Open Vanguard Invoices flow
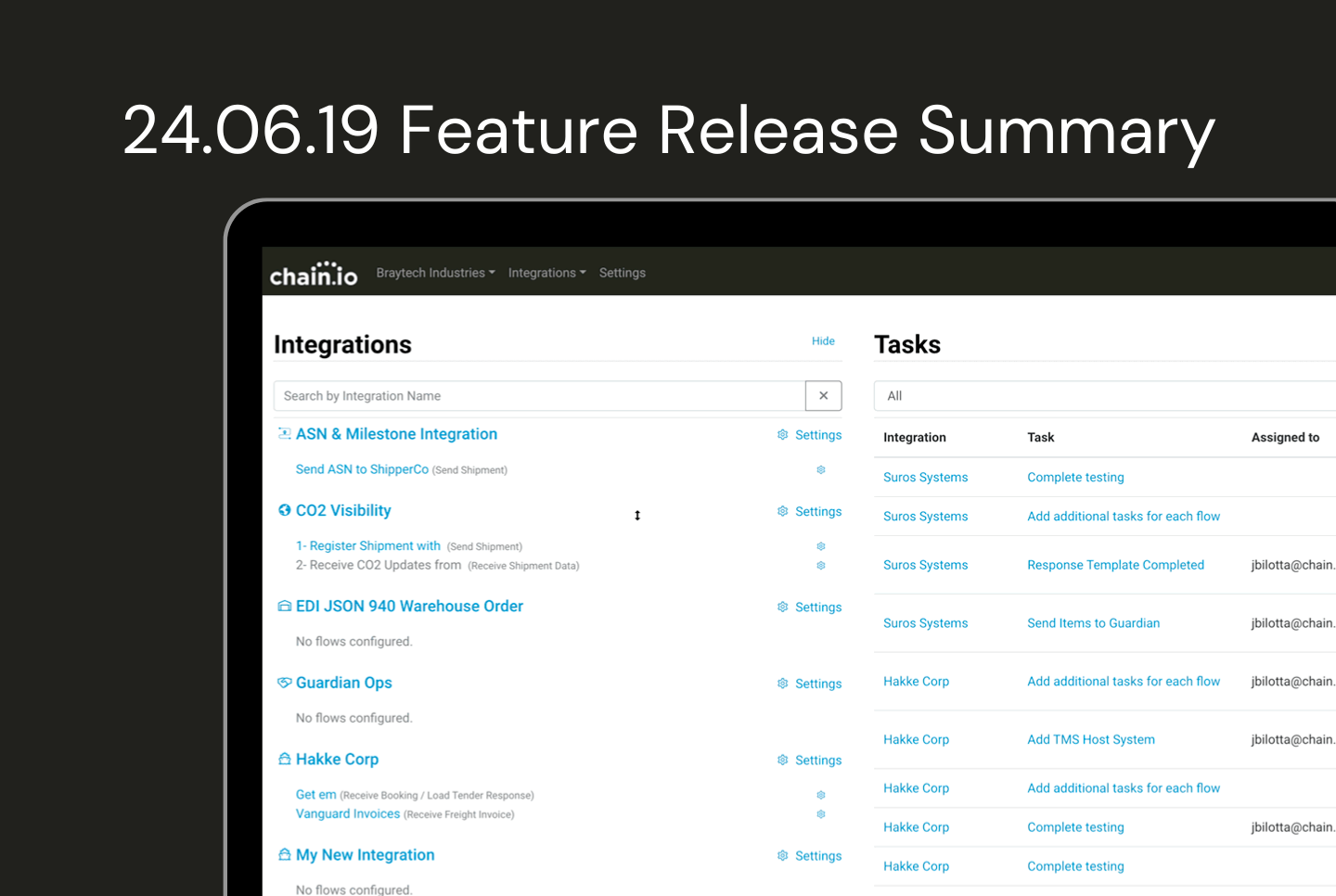1336x896 pixels. coord(348,813)
